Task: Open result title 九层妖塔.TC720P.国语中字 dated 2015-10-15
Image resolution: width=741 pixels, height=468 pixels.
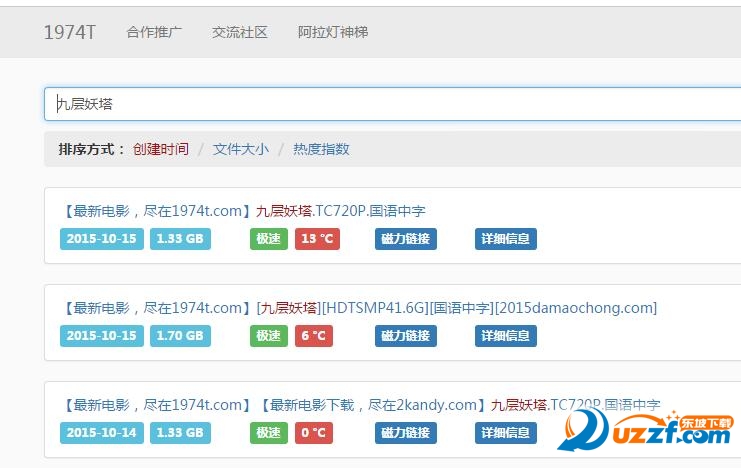Action: tap(244, 211)
